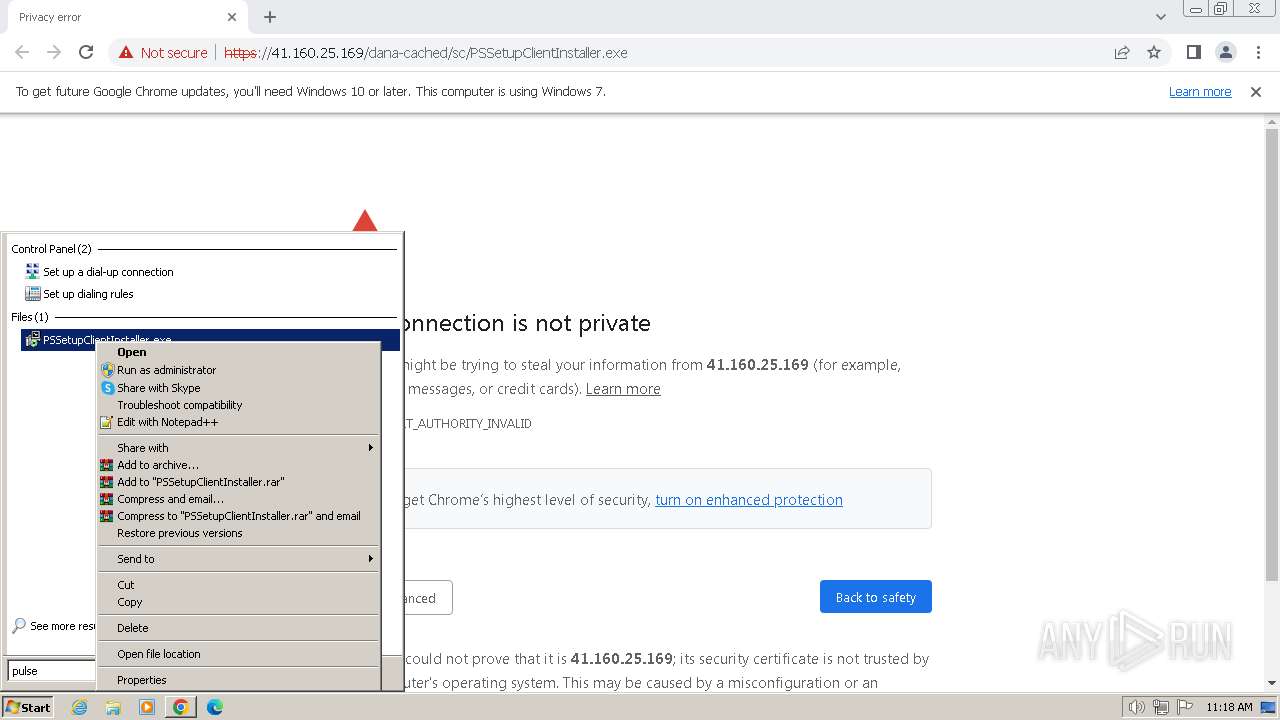
Task: Bookmark this page with the star icon
Action: tap(1154, 52)
